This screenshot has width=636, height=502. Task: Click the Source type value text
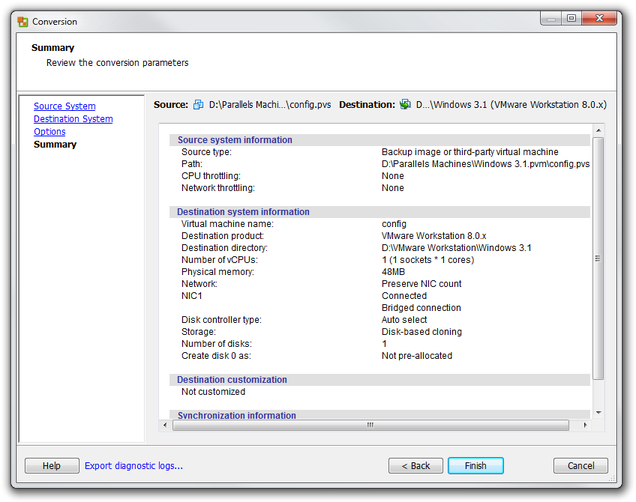click(x=470, y=152)
